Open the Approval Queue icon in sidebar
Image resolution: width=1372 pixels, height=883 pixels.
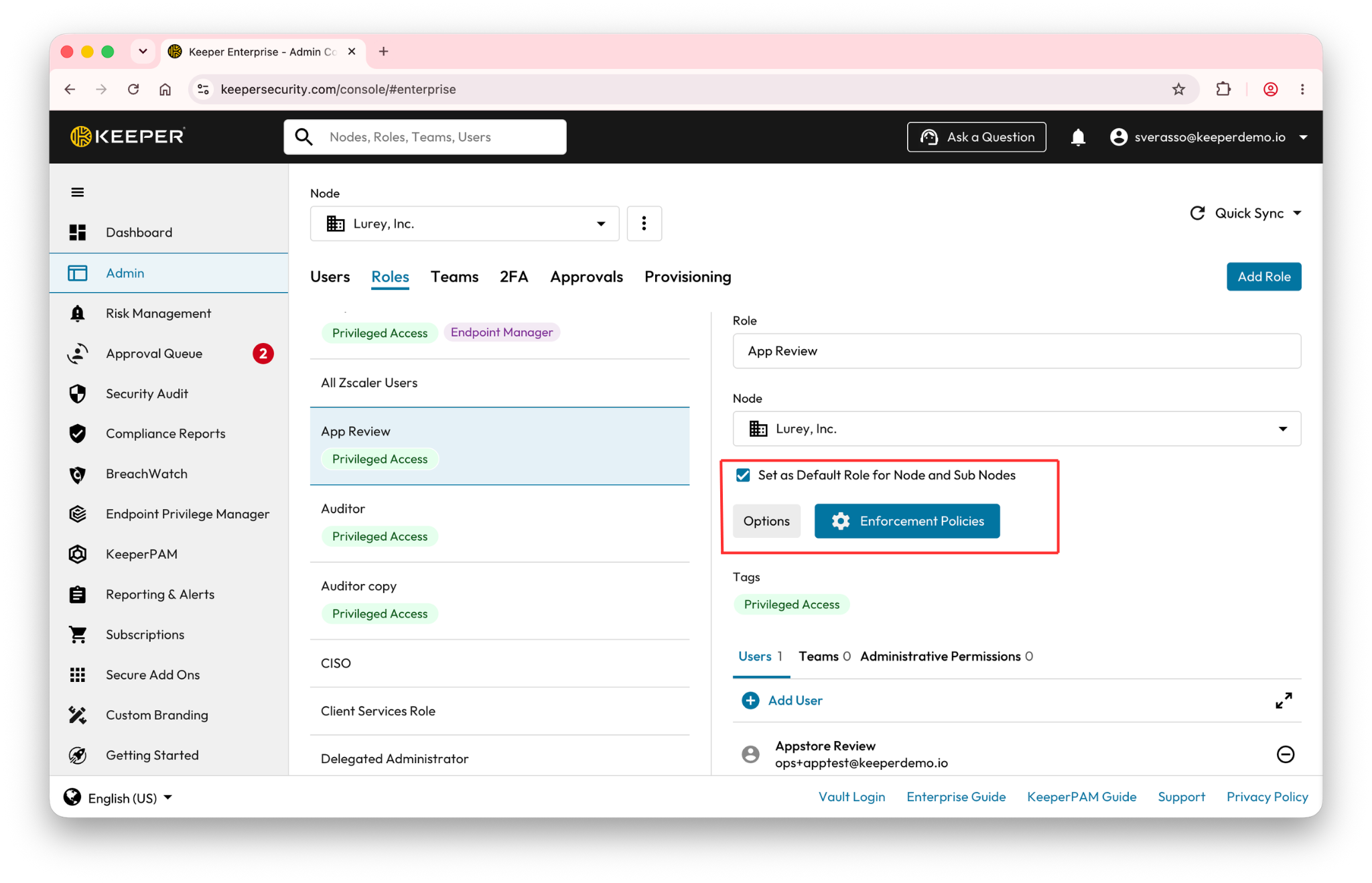tap(78, 353)
